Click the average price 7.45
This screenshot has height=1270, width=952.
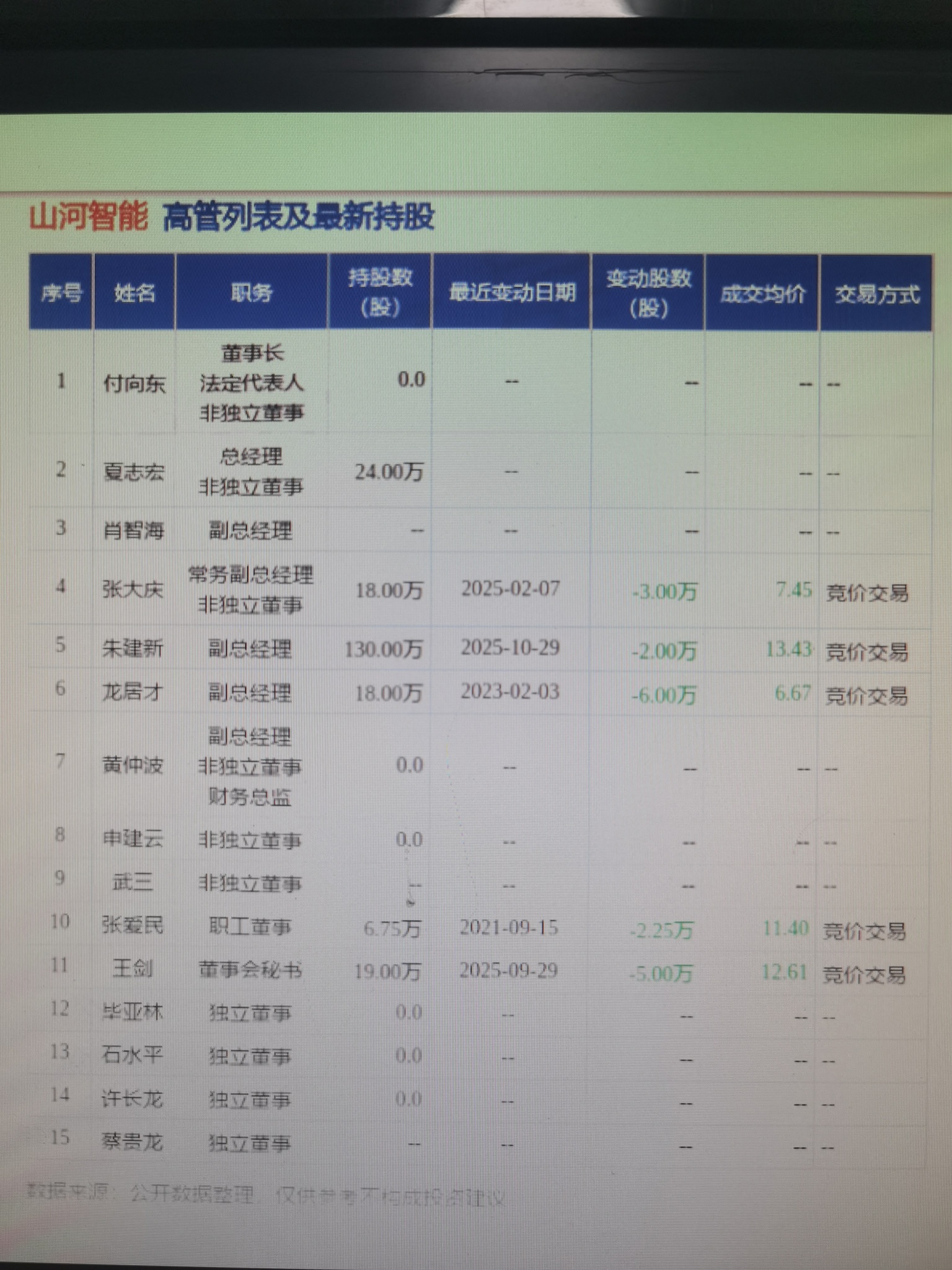coord(793,590)
